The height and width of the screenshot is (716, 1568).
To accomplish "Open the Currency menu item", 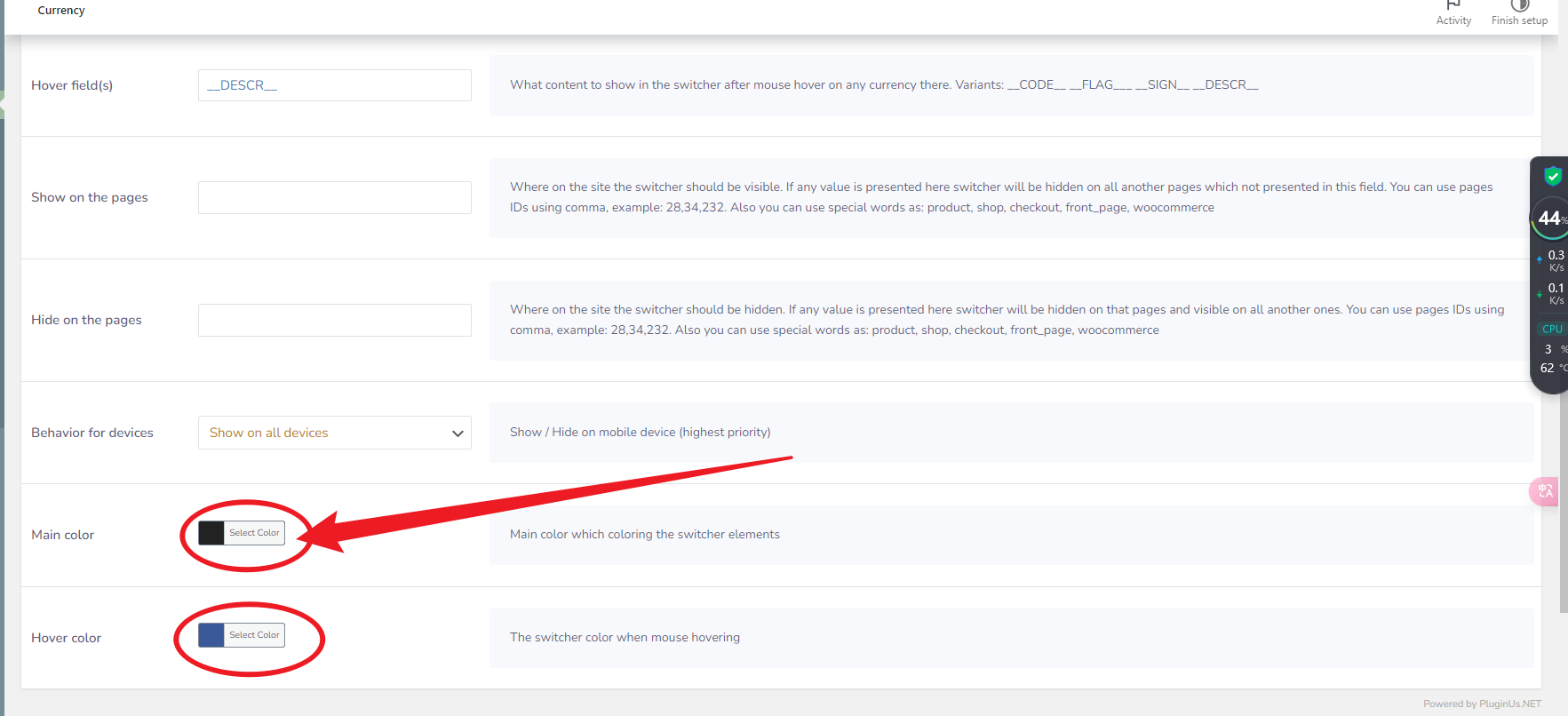I will click(61, 11).
